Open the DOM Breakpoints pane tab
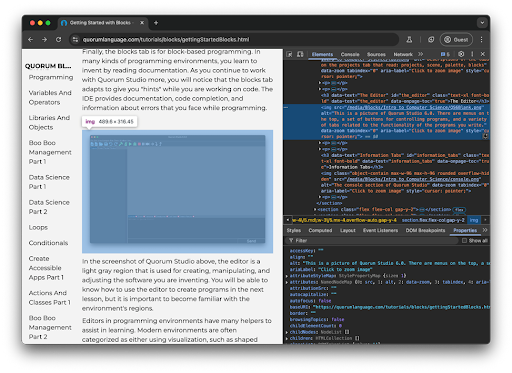The width and height of the screenshot is (512, 373). (x=425, y=230)
